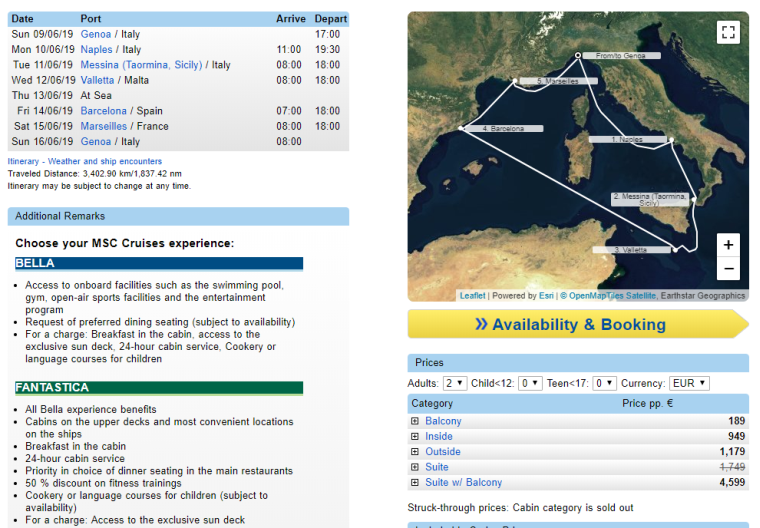Screen dimensions: 760x528
Task: Expand the Suite price row
Action: point(415,467)
